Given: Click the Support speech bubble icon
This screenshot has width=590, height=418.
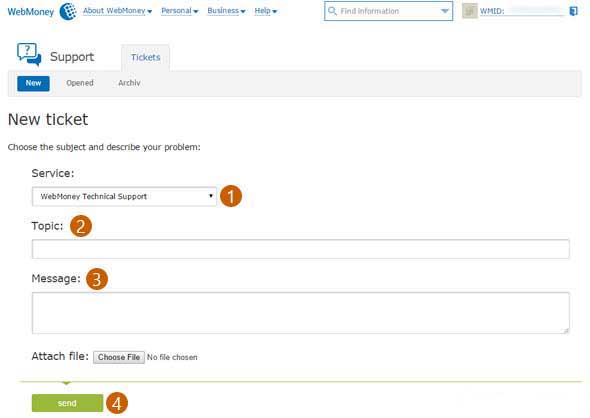Looking at the screenshot, I should point(29,54).
